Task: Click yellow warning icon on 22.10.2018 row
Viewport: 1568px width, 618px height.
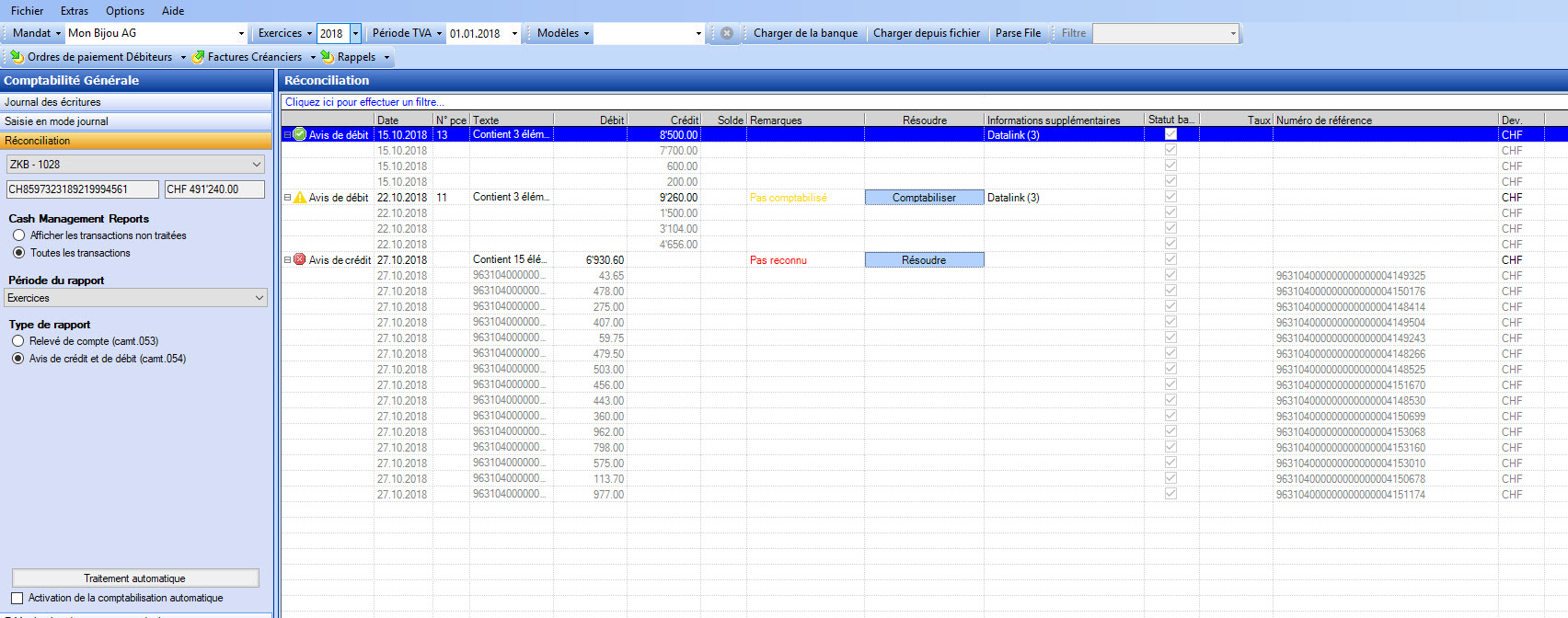Action: (x=299, y=198)
